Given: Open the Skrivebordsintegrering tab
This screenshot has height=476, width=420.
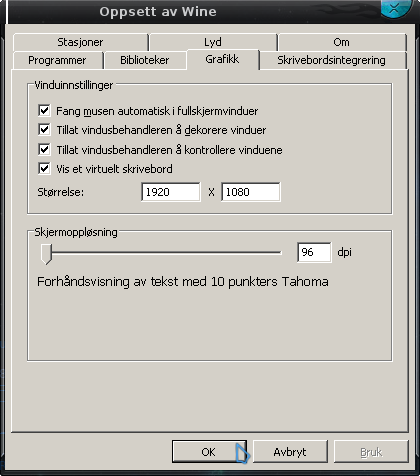Looking at the screenshot, I should pyautogui.click(x=332, y=60).
